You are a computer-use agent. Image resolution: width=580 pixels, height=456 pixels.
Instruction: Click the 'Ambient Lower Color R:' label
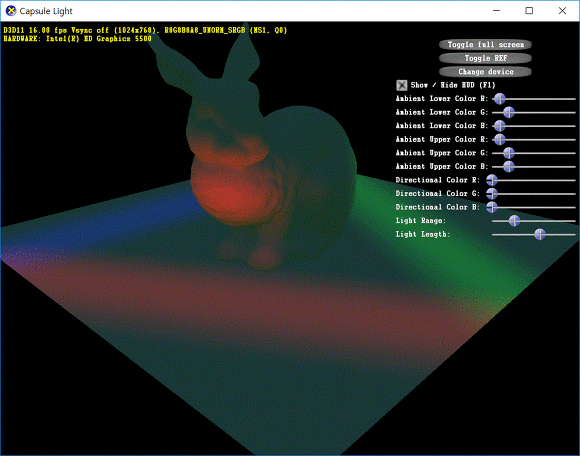[442, 99]
